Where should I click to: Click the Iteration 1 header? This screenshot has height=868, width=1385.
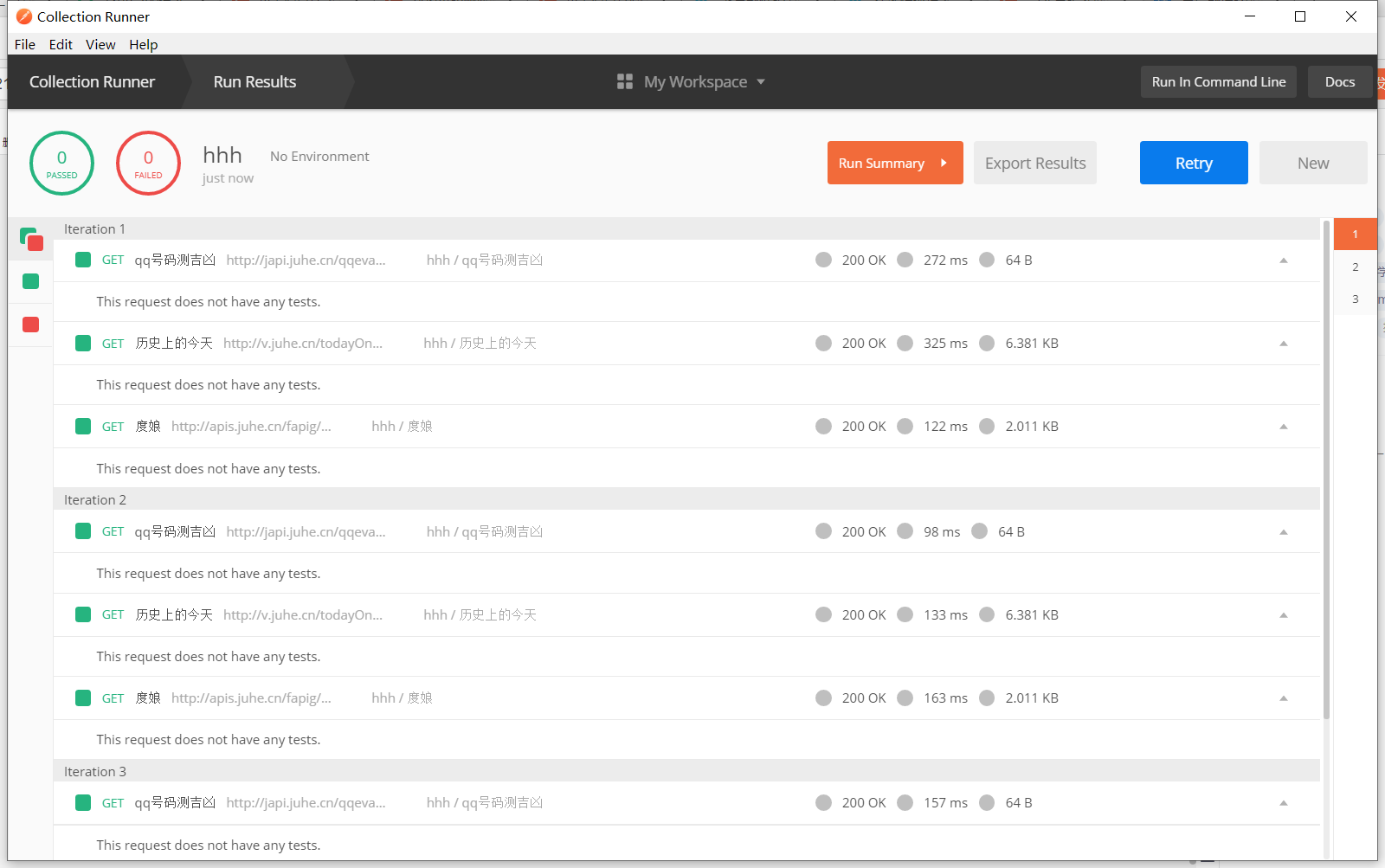tap(686, 228)
